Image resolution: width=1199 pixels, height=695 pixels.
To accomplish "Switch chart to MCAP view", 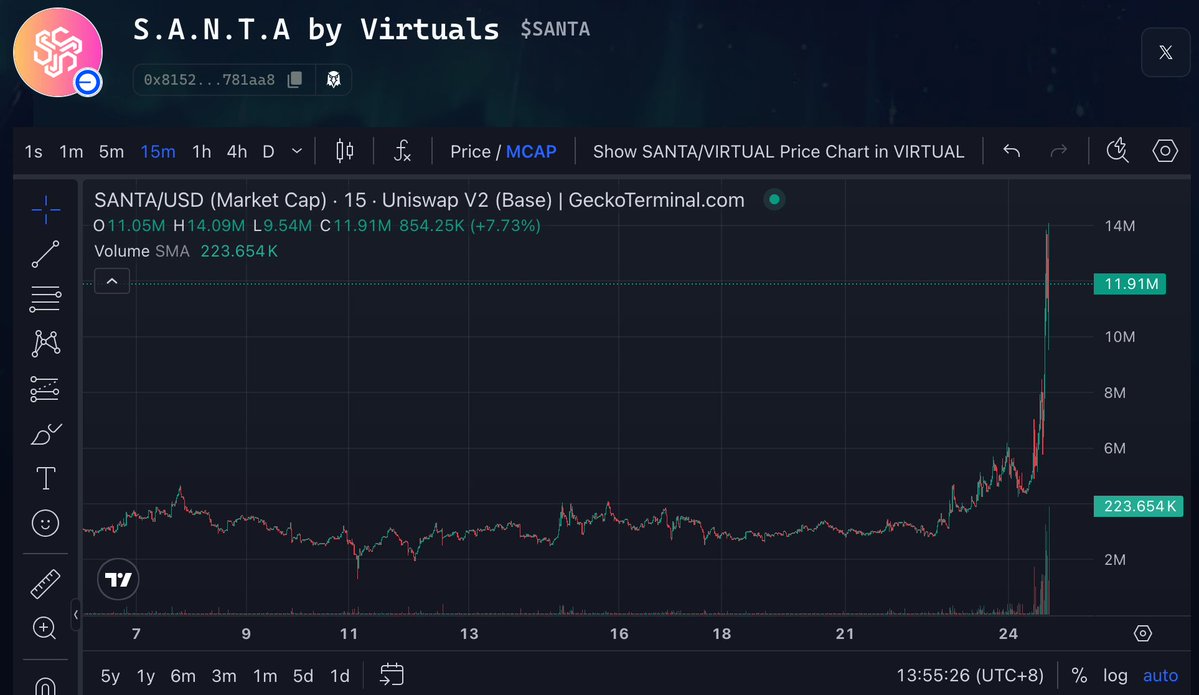I will coord(531,151).
